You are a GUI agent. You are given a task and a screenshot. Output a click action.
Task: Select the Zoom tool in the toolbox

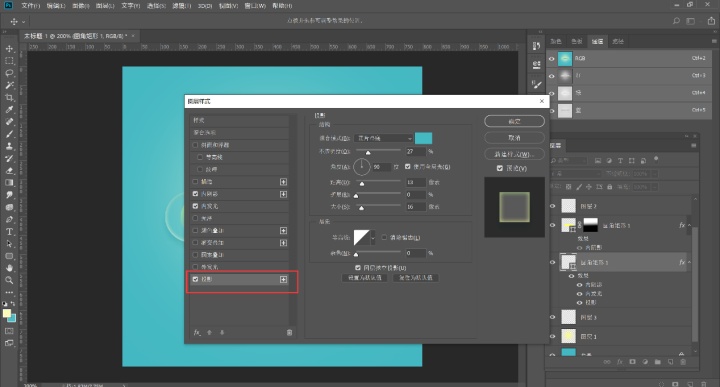point(9,280)
